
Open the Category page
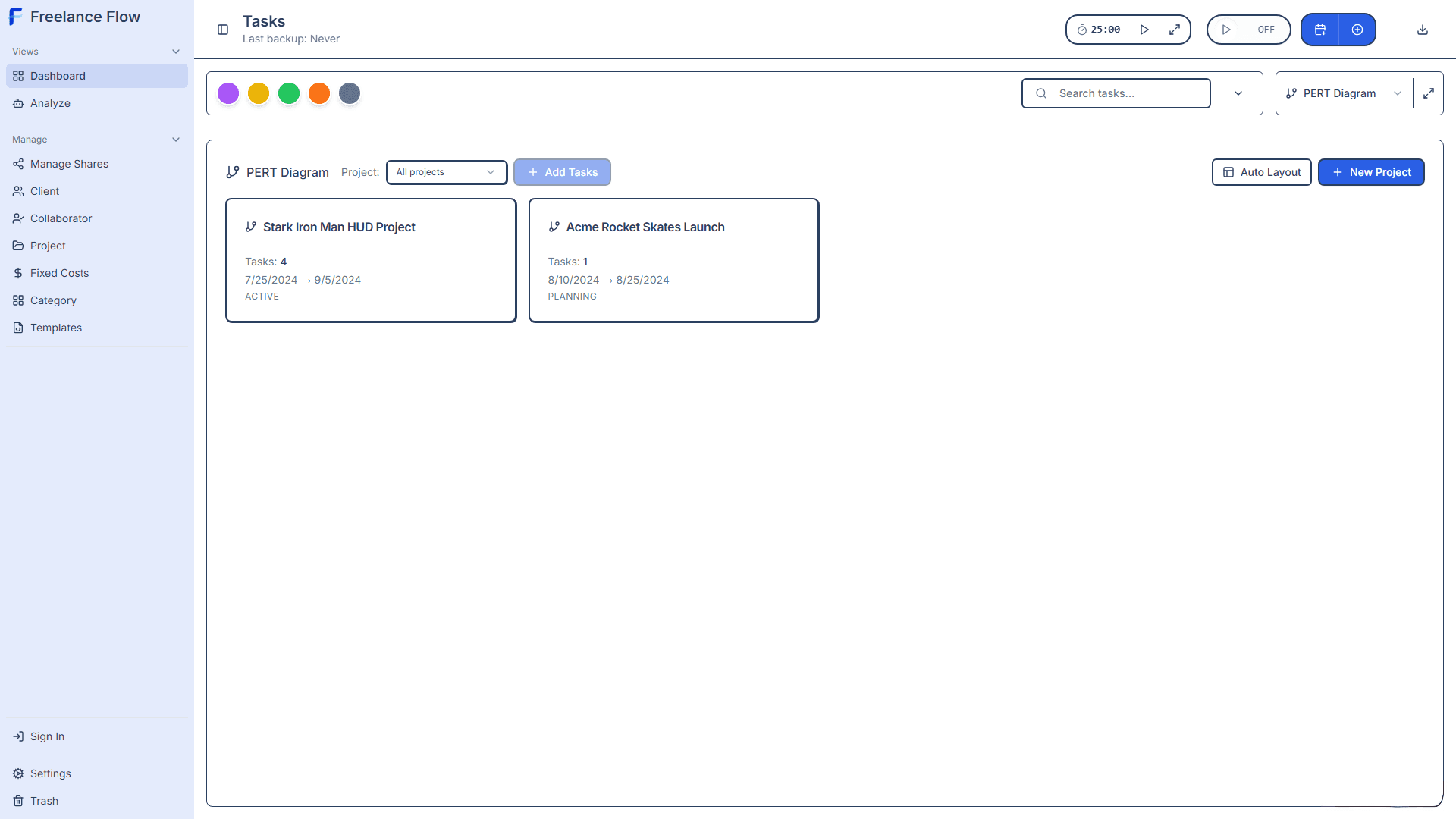pyautogui.click(x=97, y=300)
